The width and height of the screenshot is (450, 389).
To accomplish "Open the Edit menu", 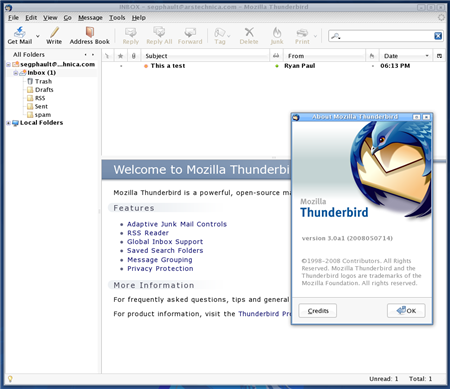I will pyautogui.click(x=31, y=18).
